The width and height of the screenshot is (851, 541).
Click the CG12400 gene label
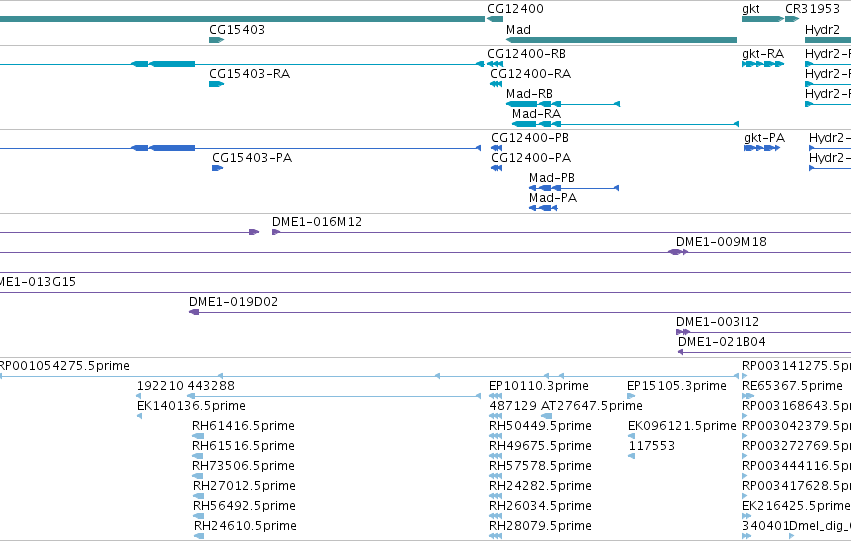[515, 9]
